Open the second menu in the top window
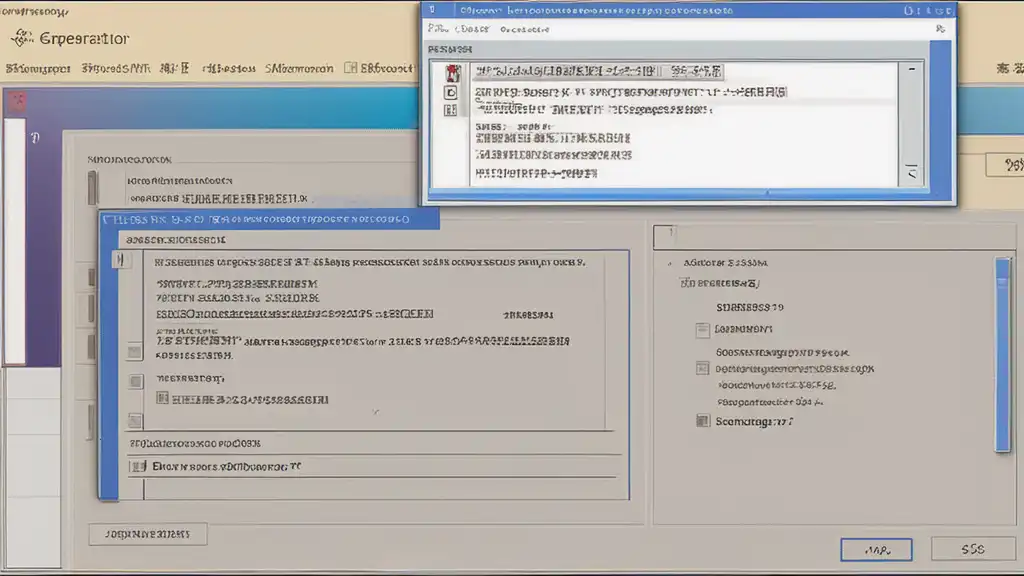The image size is (1024, 576). [472, 29]
